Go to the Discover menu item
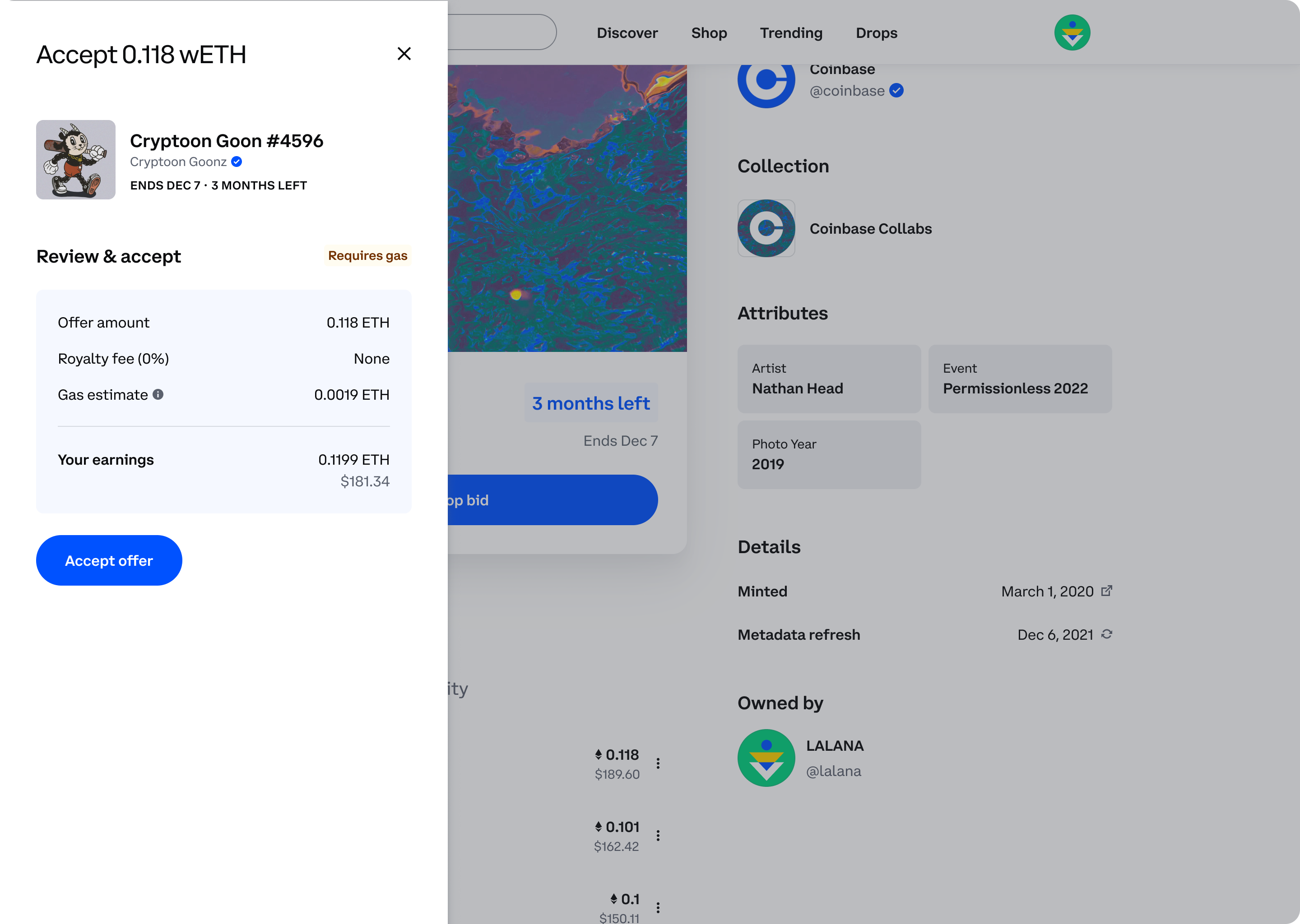Image resolution: width=1300 pixels, height=924 pixels. click(627, 33)
